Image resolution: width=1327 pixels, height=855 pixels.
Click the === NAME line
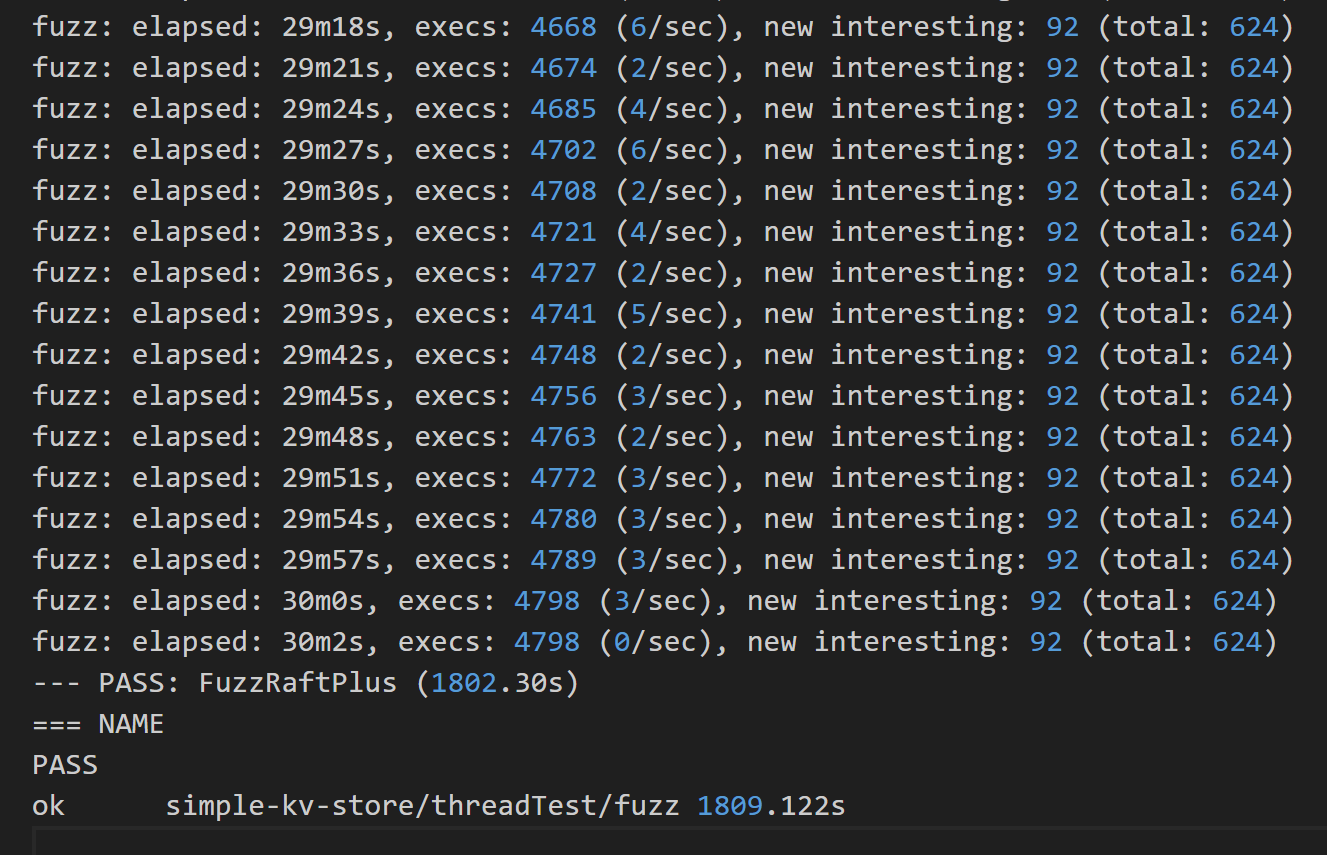click(x=98, y=724)
